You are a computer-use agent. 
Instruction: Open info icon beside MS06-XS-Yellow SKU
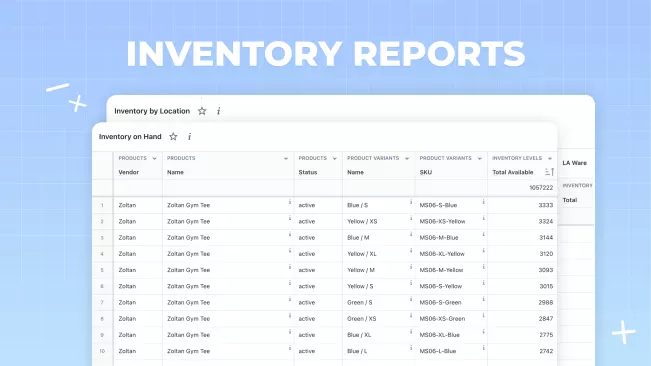coord(483,218)
